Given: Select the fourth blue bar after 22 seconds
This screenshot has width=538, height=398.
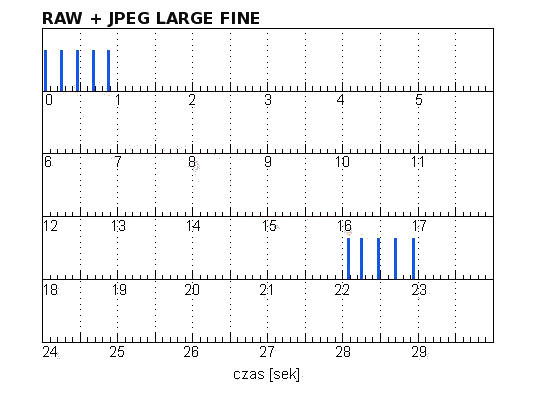Looking at the screenshot, I should point(395,258).
